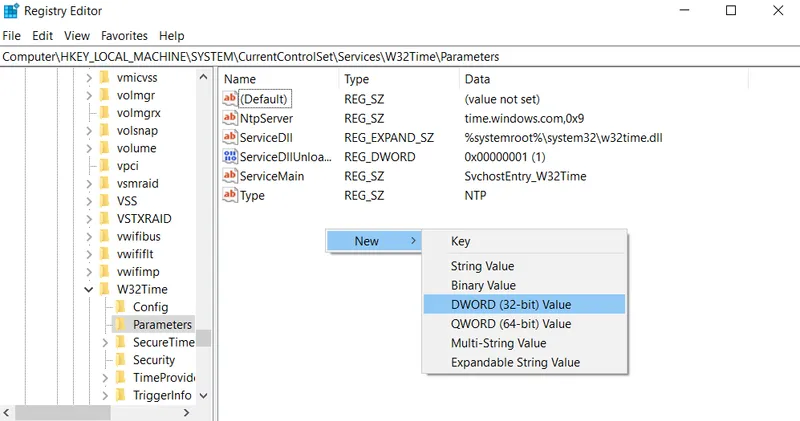Click the Config folder icon
The image size is (800, 421).
[121, 306]
